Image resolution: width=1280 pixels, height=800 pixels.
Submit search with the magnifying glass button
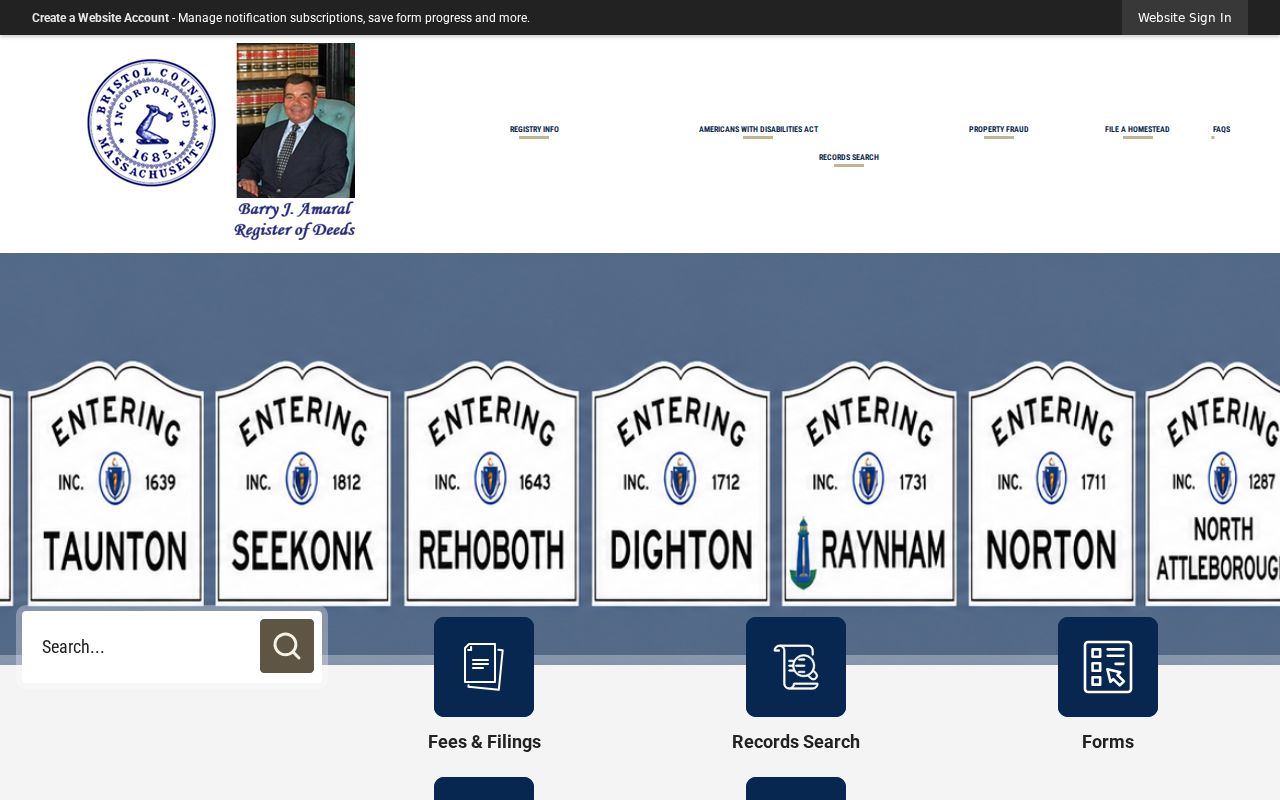tap(287, 646)
